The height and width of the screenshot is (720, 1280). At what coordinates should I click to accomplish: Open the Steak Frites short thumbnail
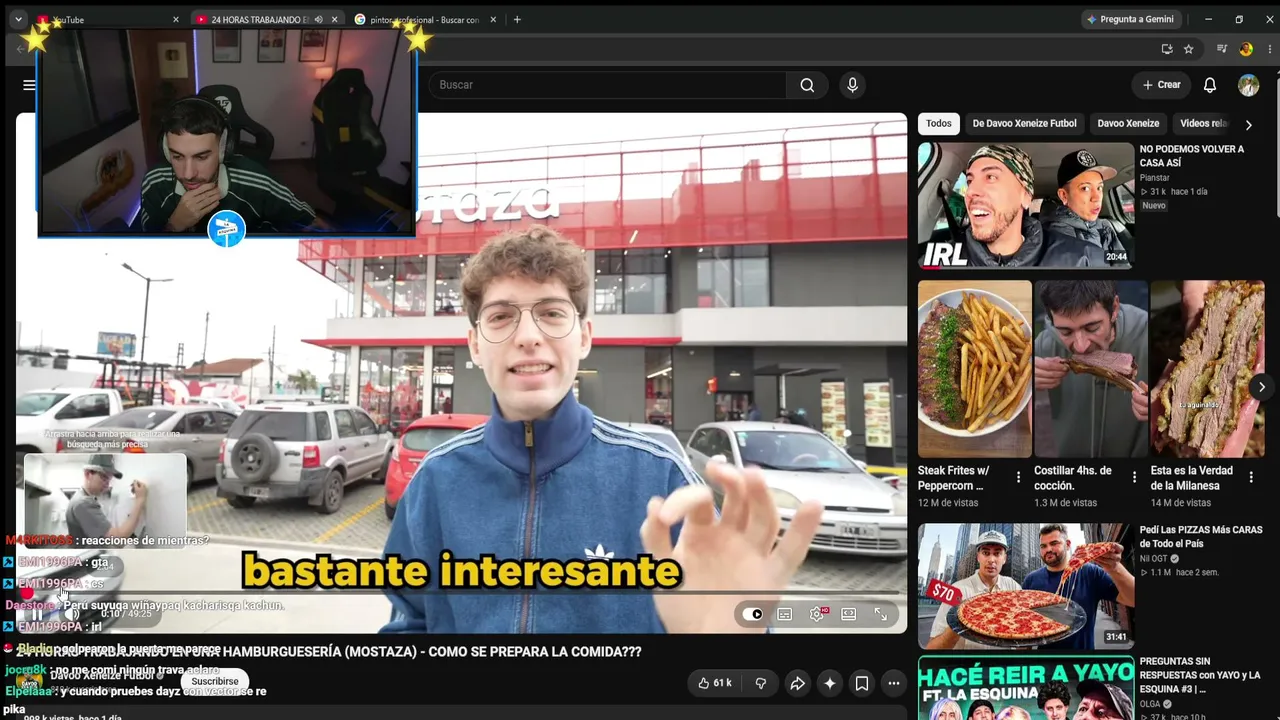coord(975,369)
